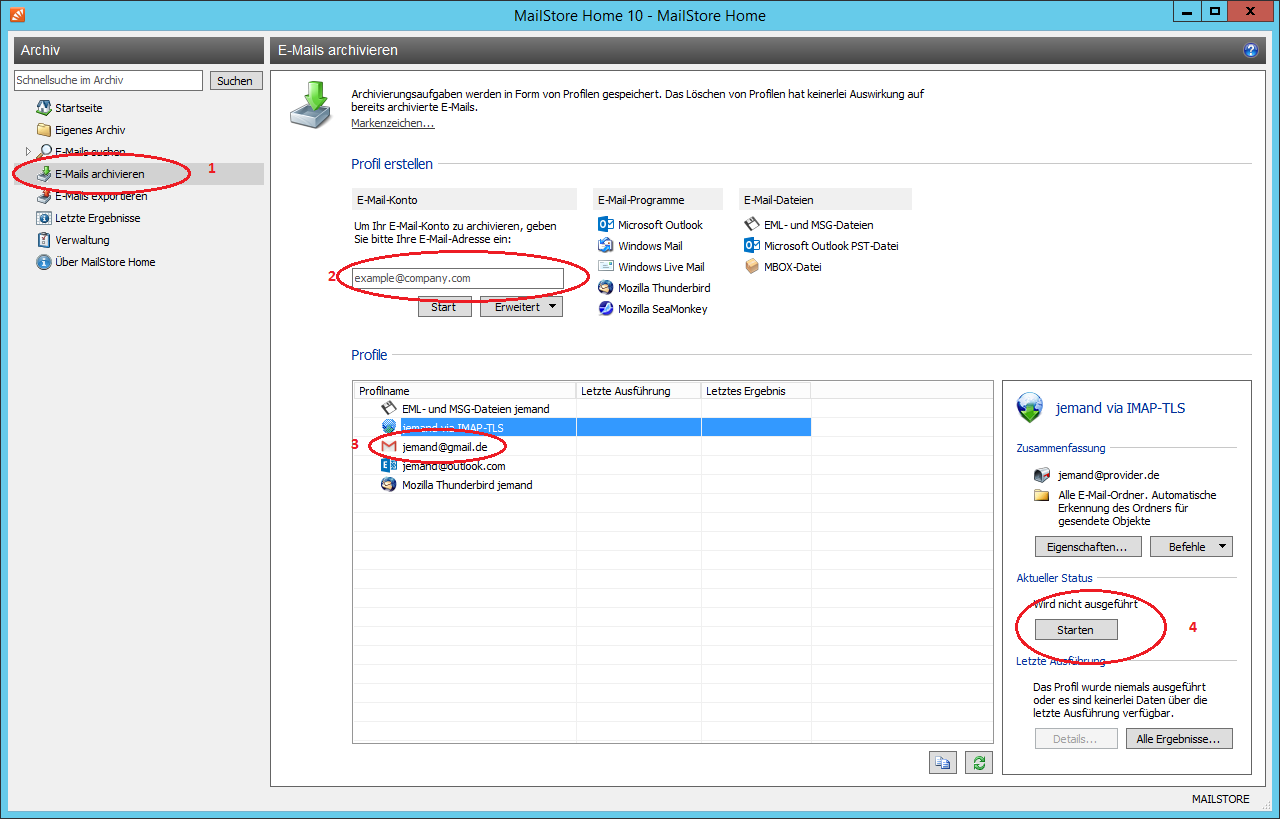Click the Alle Ergebnisse... button
The height and width of the screenshot is (819, 1280).
[x=1179, y=739]
